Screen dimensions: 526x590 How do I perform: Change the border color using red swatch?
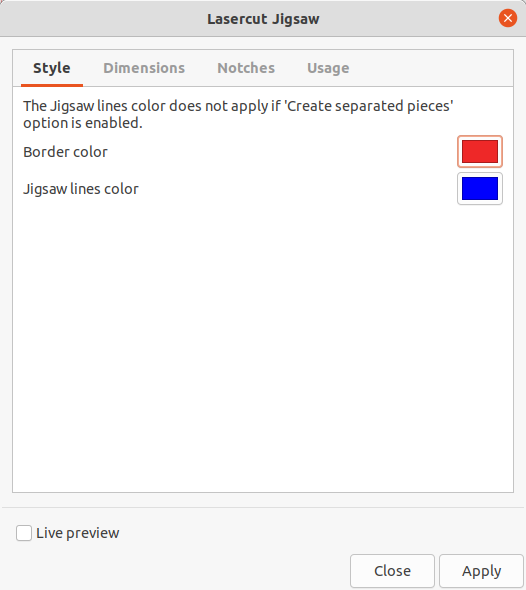480,151
